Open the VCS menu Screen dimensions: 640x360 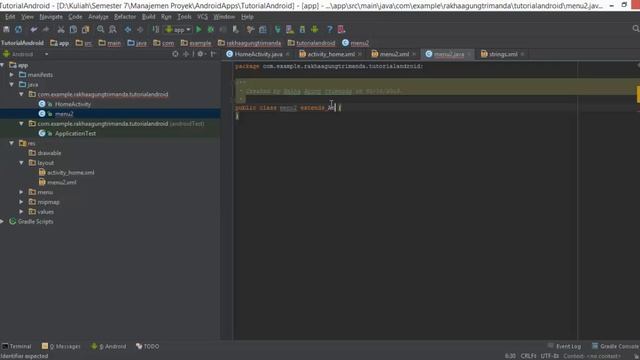point(202,17)
